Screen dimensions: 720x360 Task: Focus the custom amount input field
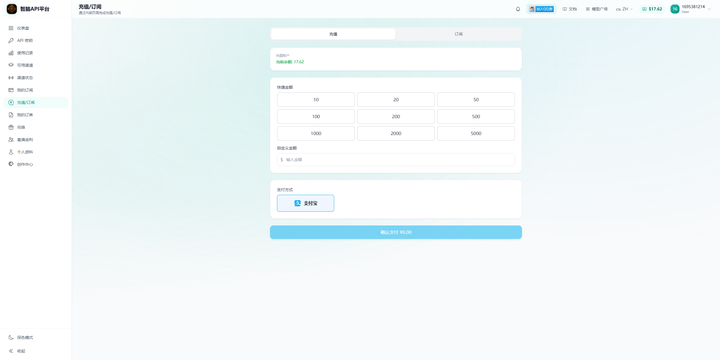click(x=396, y=160)
